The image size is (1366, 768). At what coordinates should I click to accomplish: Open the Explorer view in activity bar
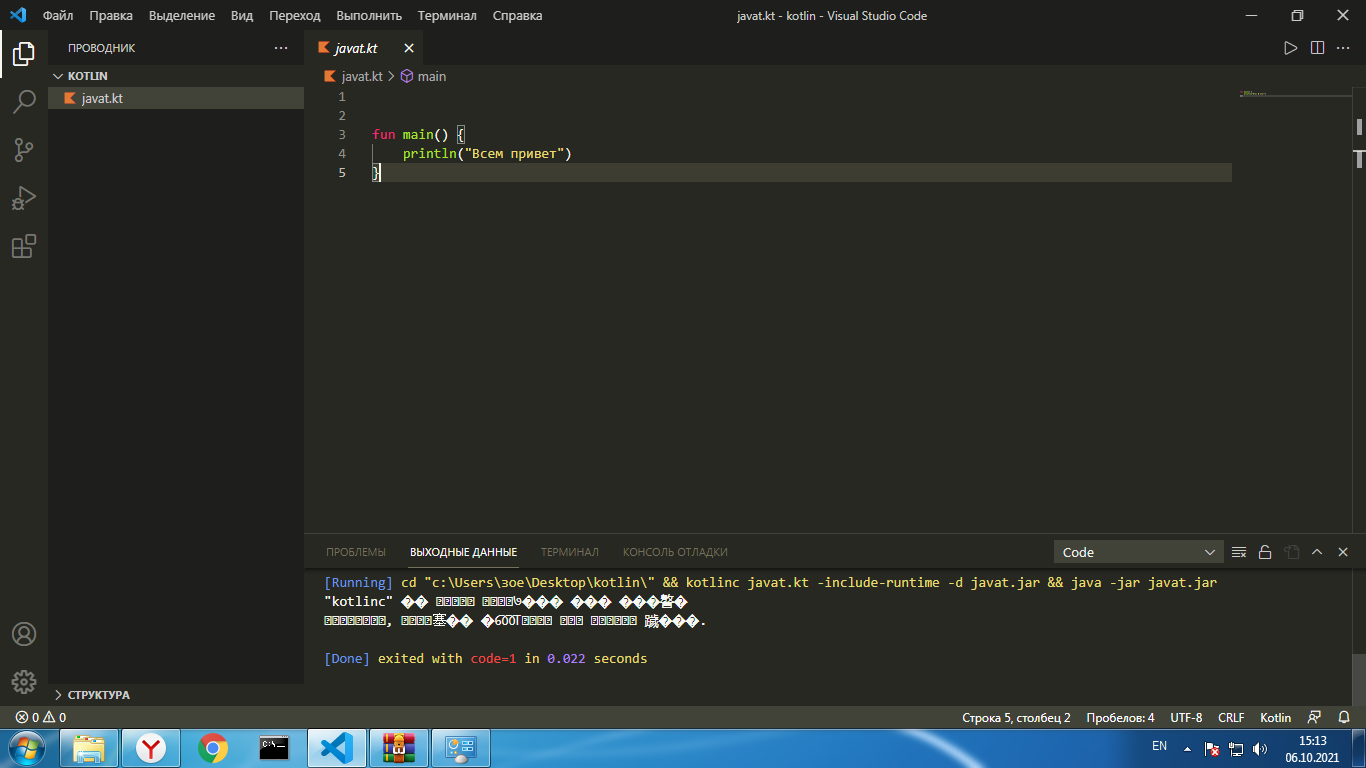point(24,54)
